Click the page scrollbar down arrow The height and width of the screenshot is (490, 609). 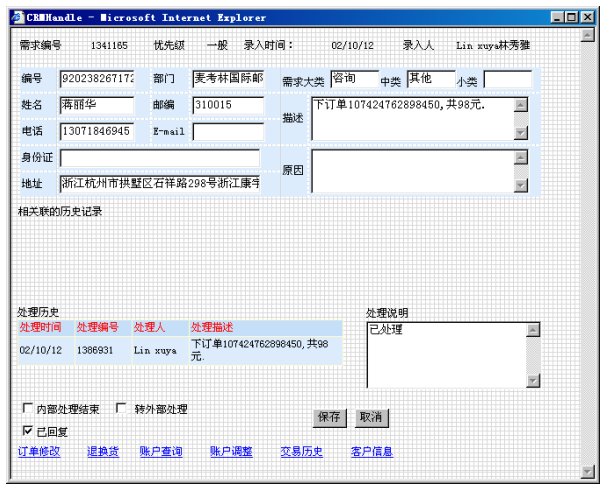click(587, 471)
